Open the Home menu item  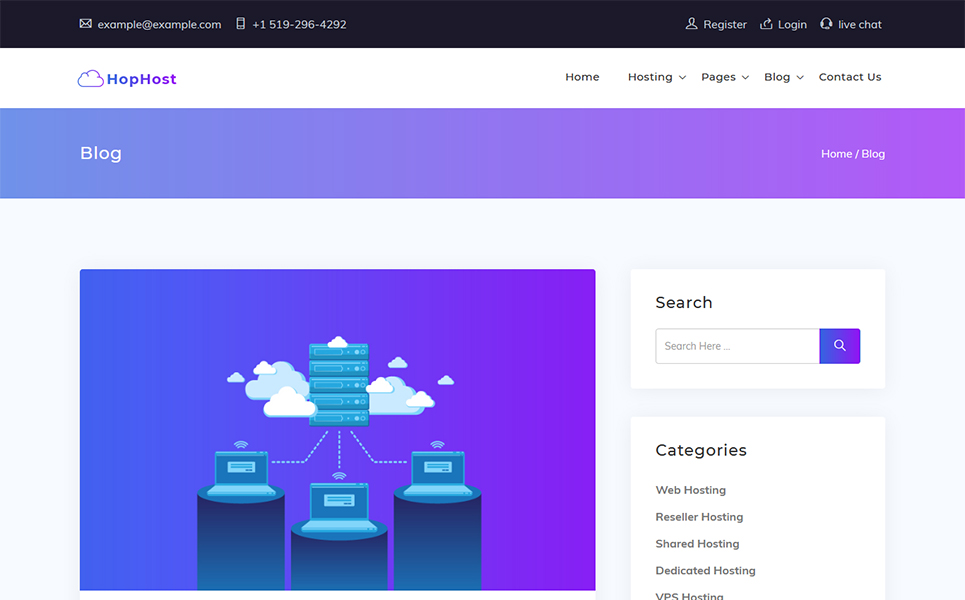(582, 77)
